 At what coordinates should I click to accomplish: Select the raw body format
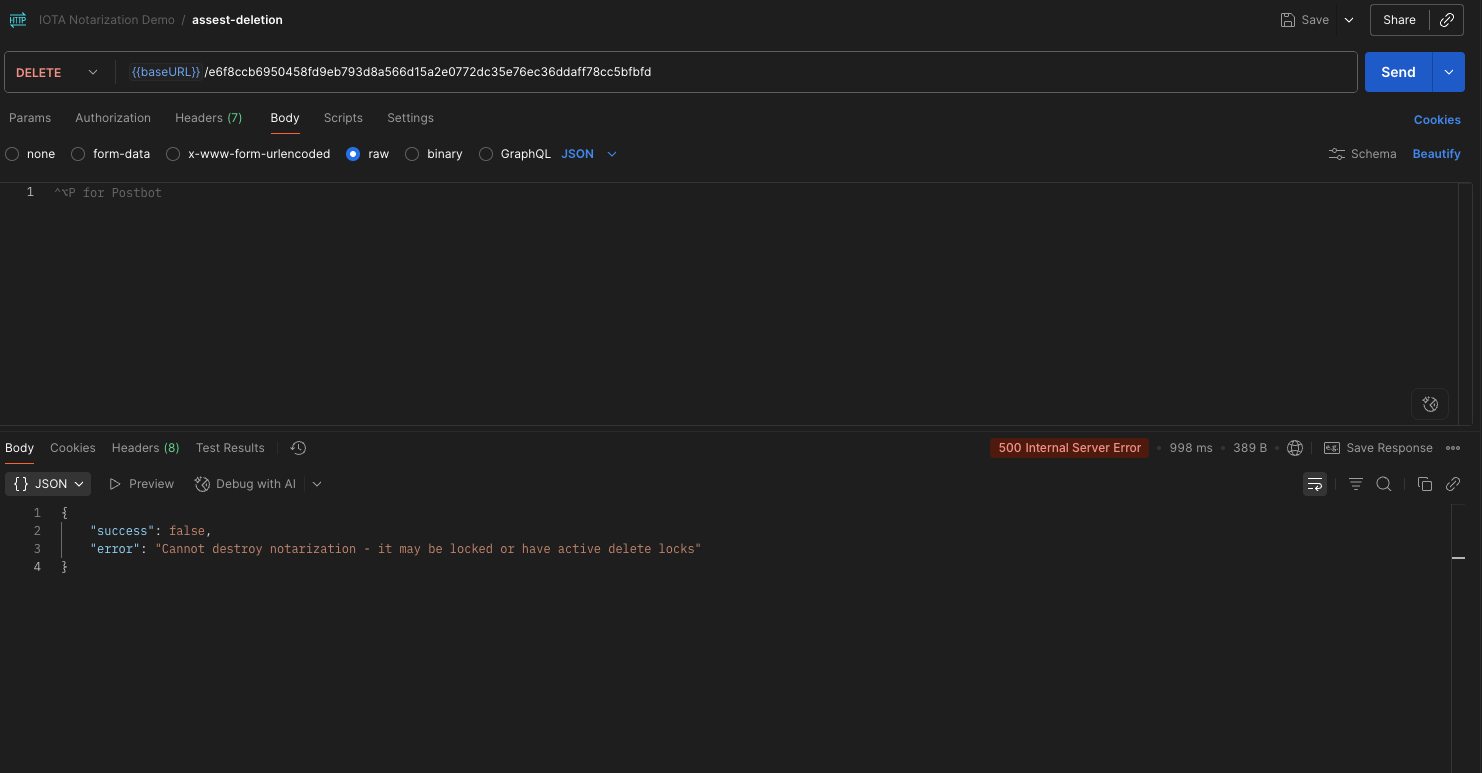point(354,153)
